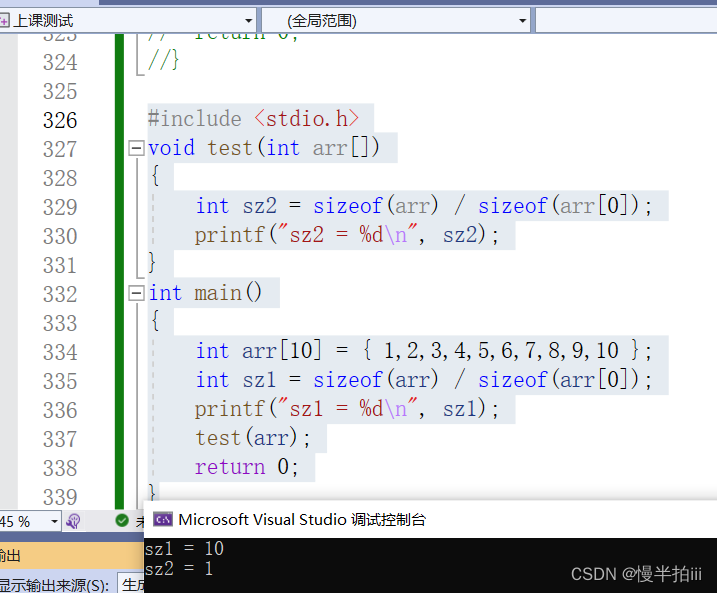Click line number 329

pos(60,207)
